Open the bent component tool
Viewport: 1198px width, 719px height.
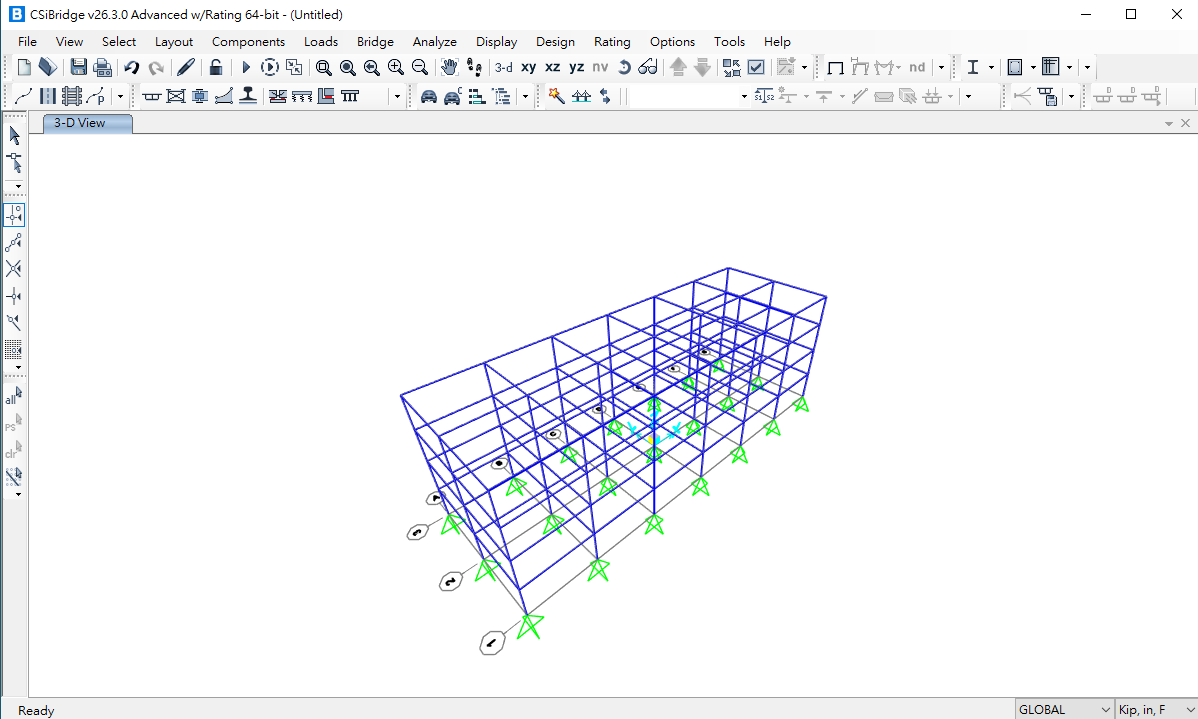point(350,96)
